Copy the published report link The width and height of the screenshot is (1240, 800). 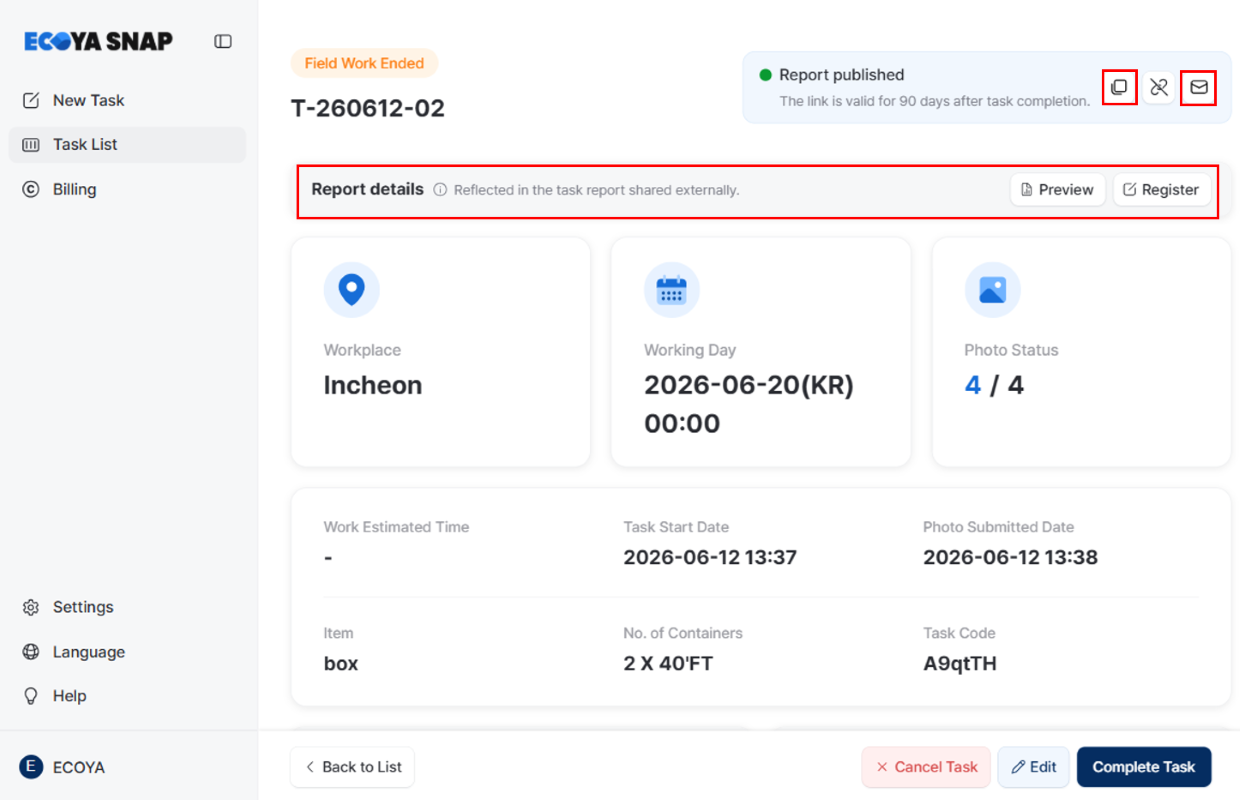click(x=1119, y=87)
